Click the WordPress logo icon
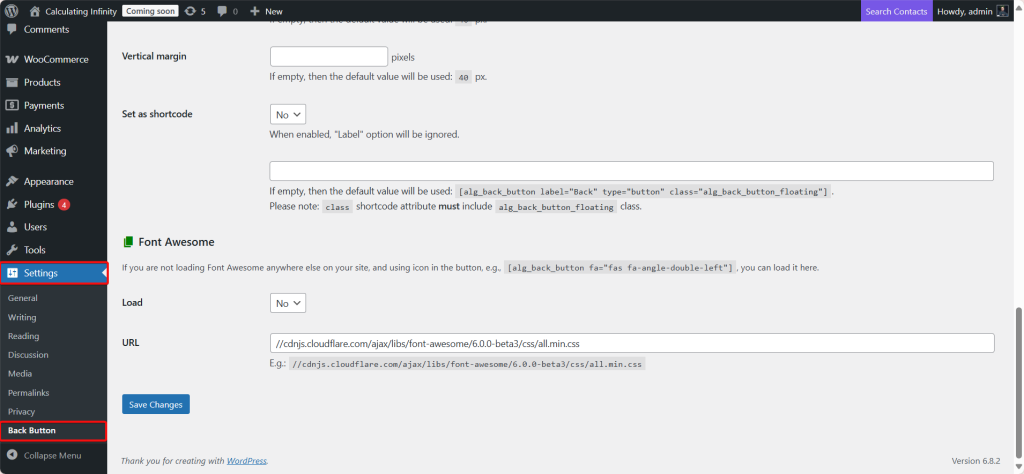 [x=12, y=11]
